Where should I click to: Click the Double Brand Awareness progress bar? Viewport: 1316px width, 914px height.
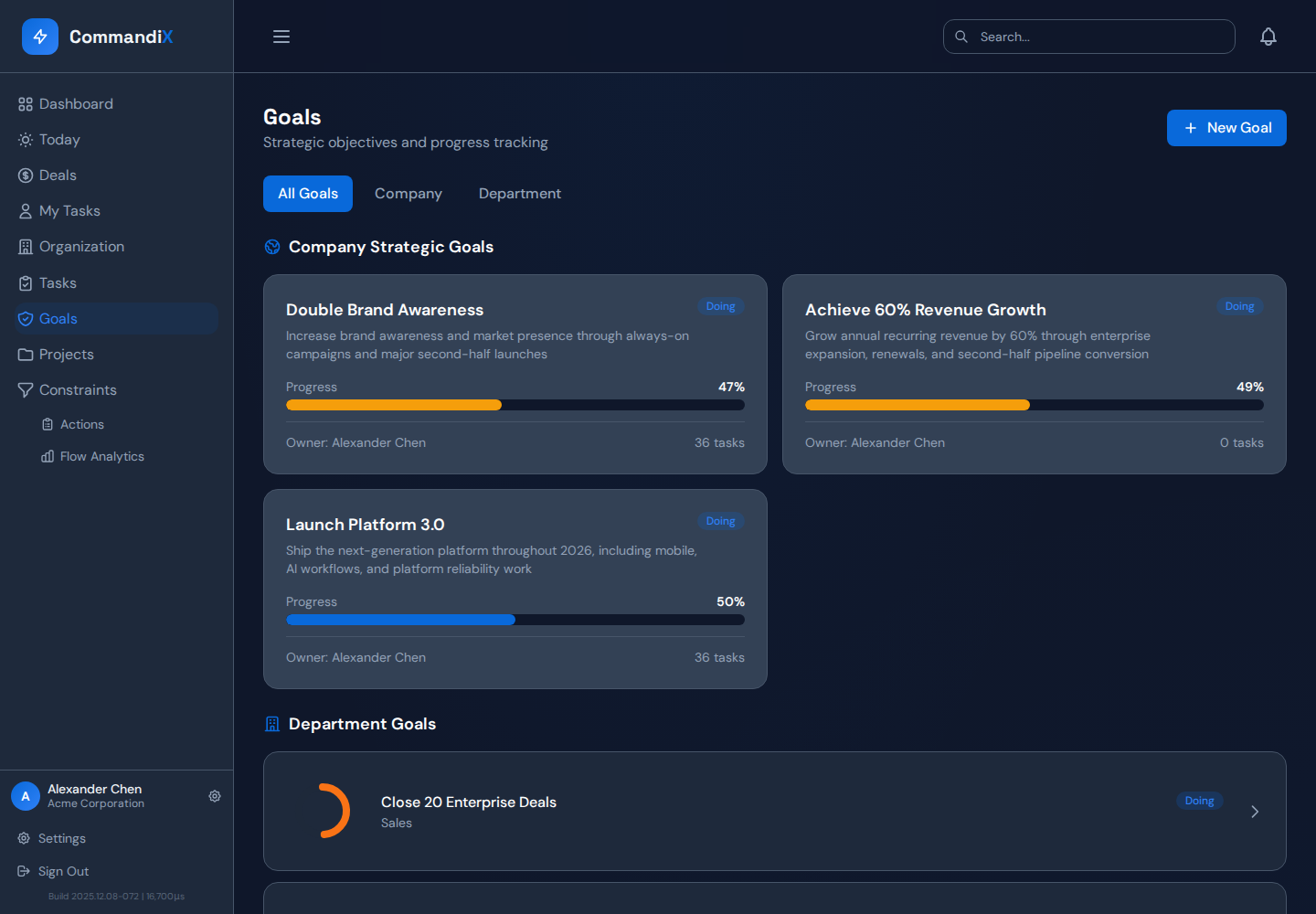[x=515, y=405]
